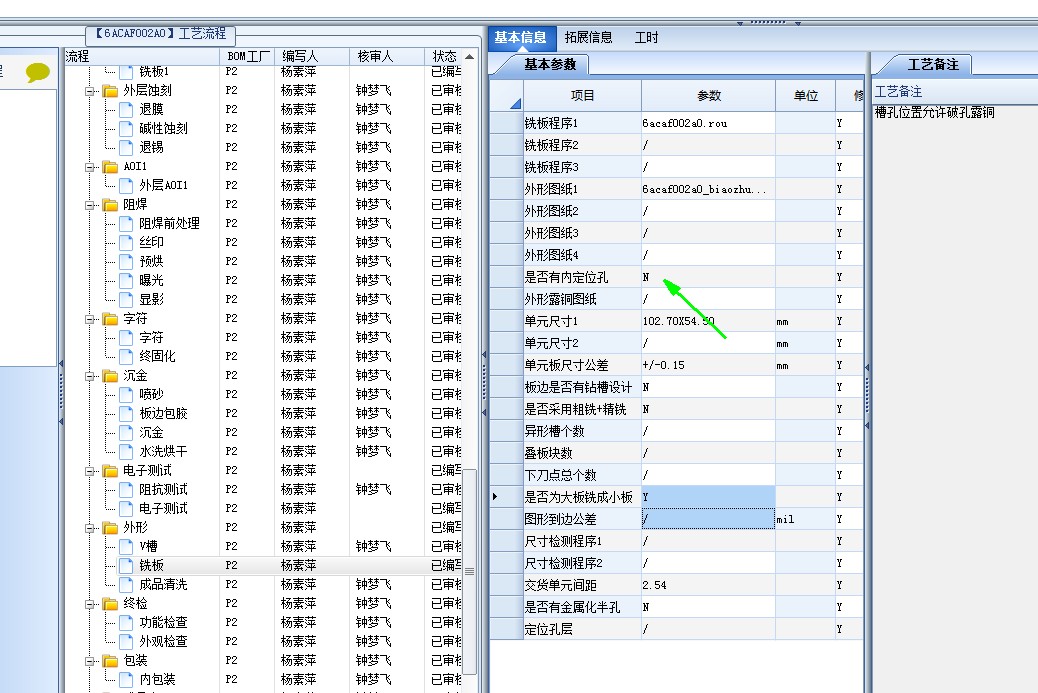This screenshot has width=1038, height=693.
Task: Click folder icon of 电子测试 group
Action: (111, 471)
